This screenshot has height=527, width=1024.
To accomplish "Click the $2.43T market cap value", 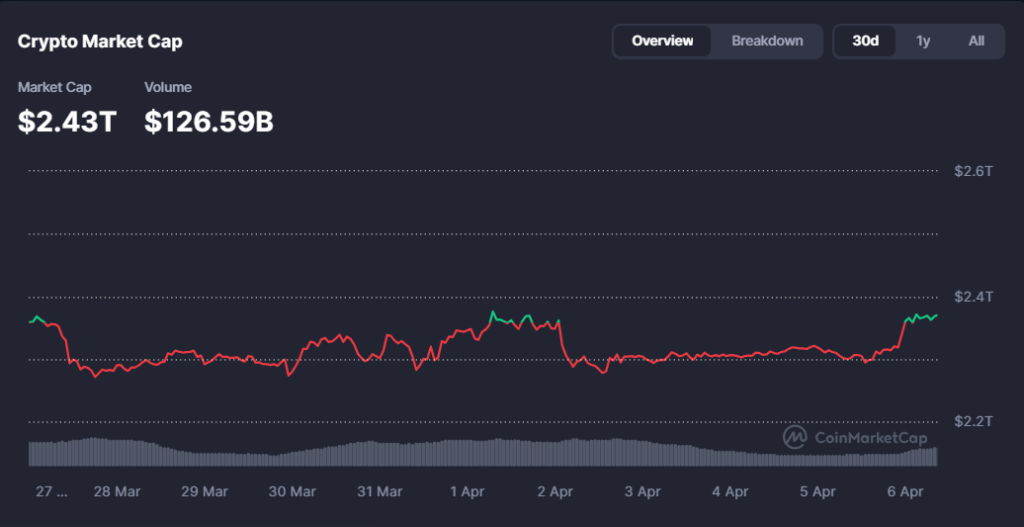I will 67,121.
